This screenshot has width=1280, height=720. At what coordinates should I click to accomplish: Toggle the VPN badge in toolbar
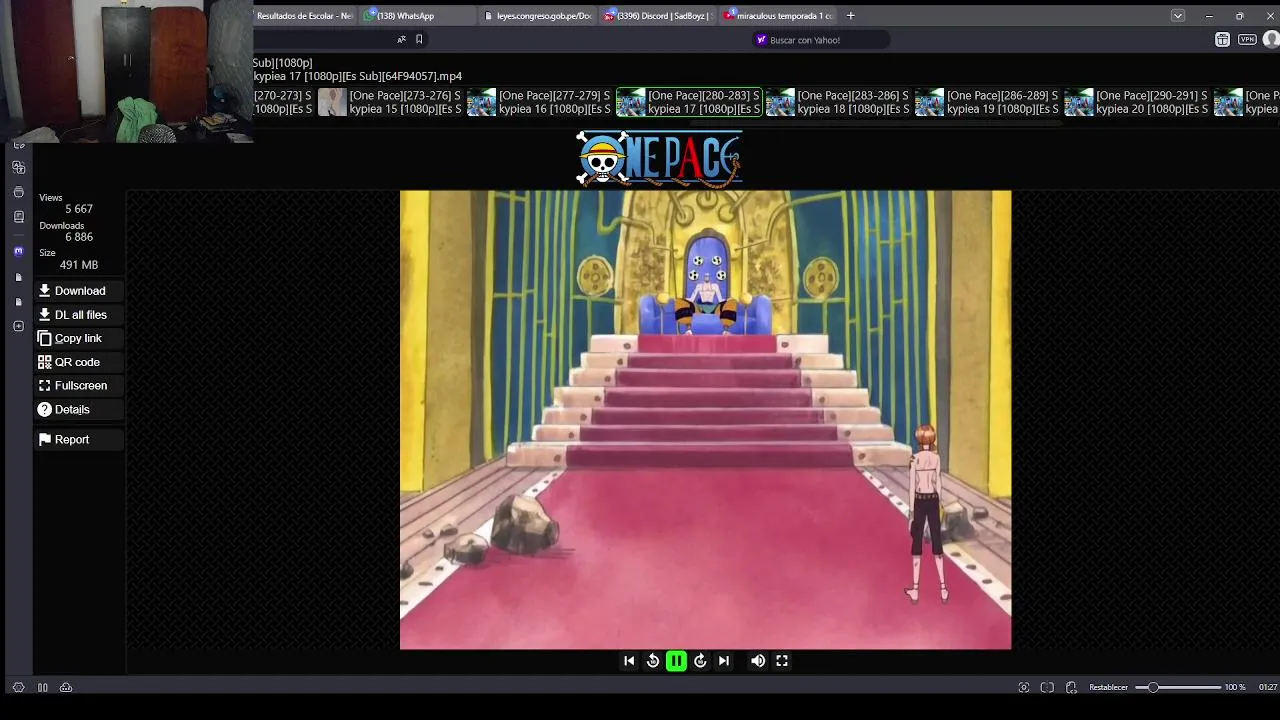1247,40
